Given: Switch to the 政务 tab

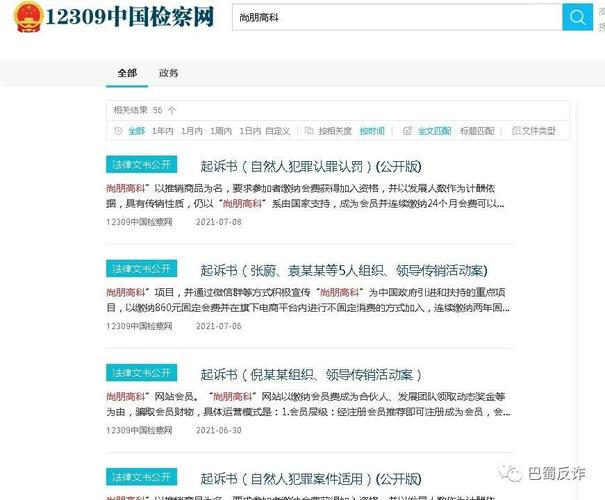Looking at the screenshot, I should click(169, 73).
